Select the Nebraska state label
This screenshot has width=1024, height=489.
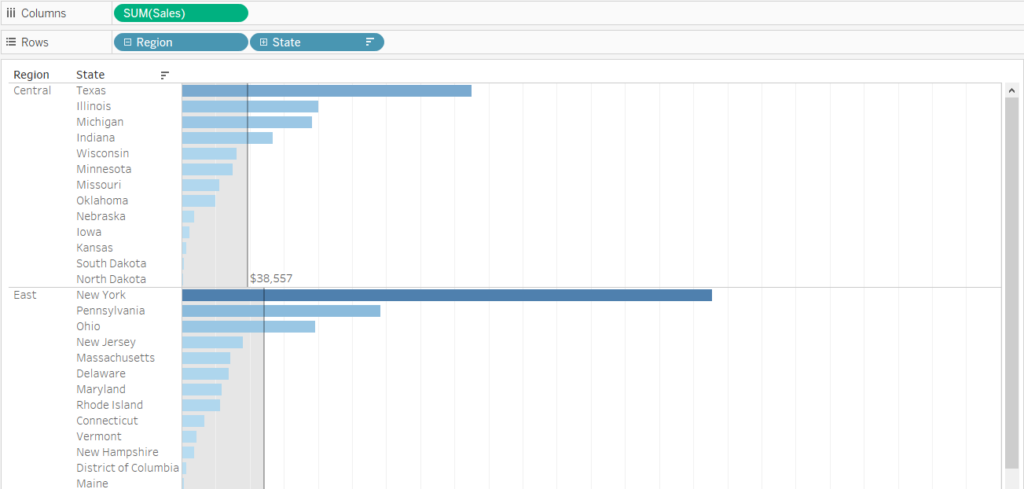(101, 216)
